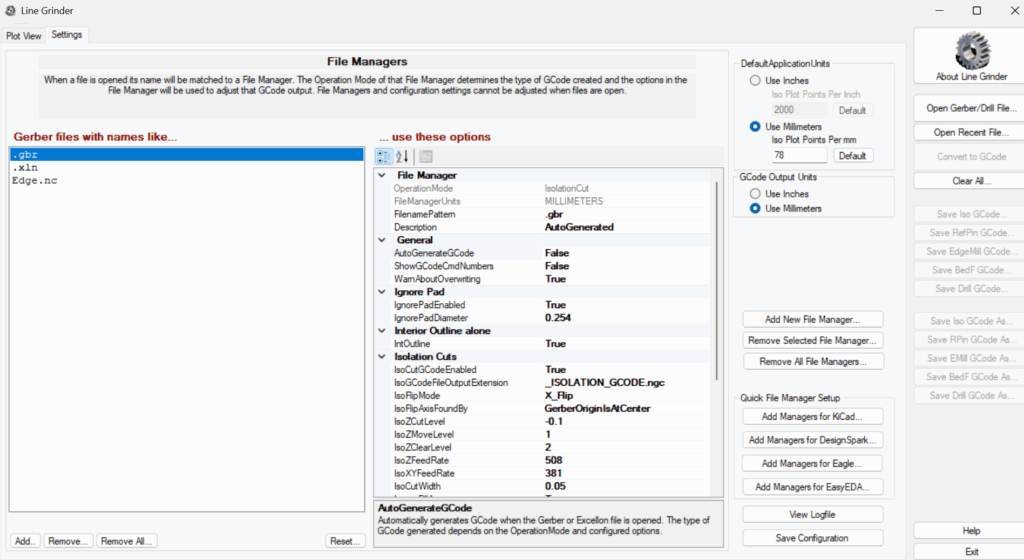Open Gerber/Drill File button
The width and height of the screenshot is (1024, 560).
pyautogui.click(x=966, y=108)
